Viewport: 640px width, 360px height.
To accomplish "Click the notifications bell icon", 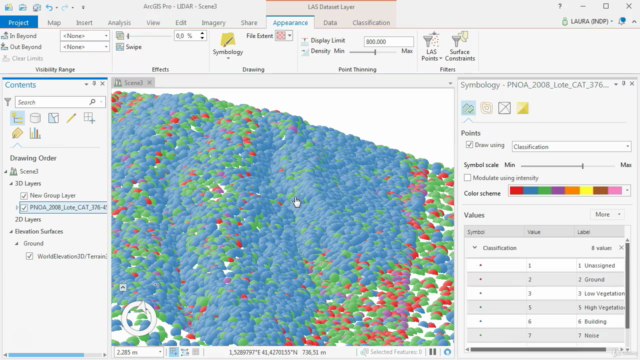I will pos(622,21).
